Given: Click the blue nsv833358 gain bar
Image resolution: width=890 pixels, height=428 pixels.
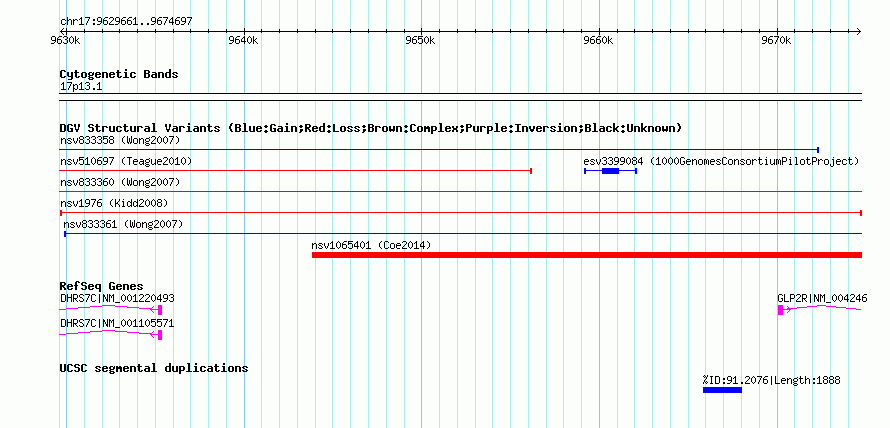Looking at the screenshot, I should (x=439, y=150).
